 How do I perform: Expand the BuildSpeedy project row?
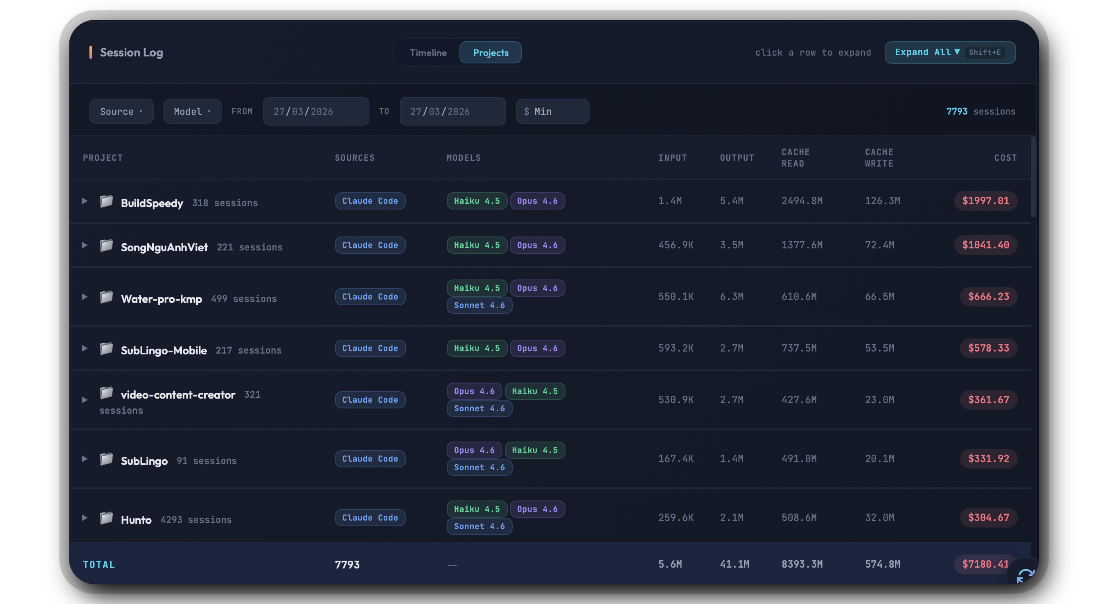tap(84, 201)
